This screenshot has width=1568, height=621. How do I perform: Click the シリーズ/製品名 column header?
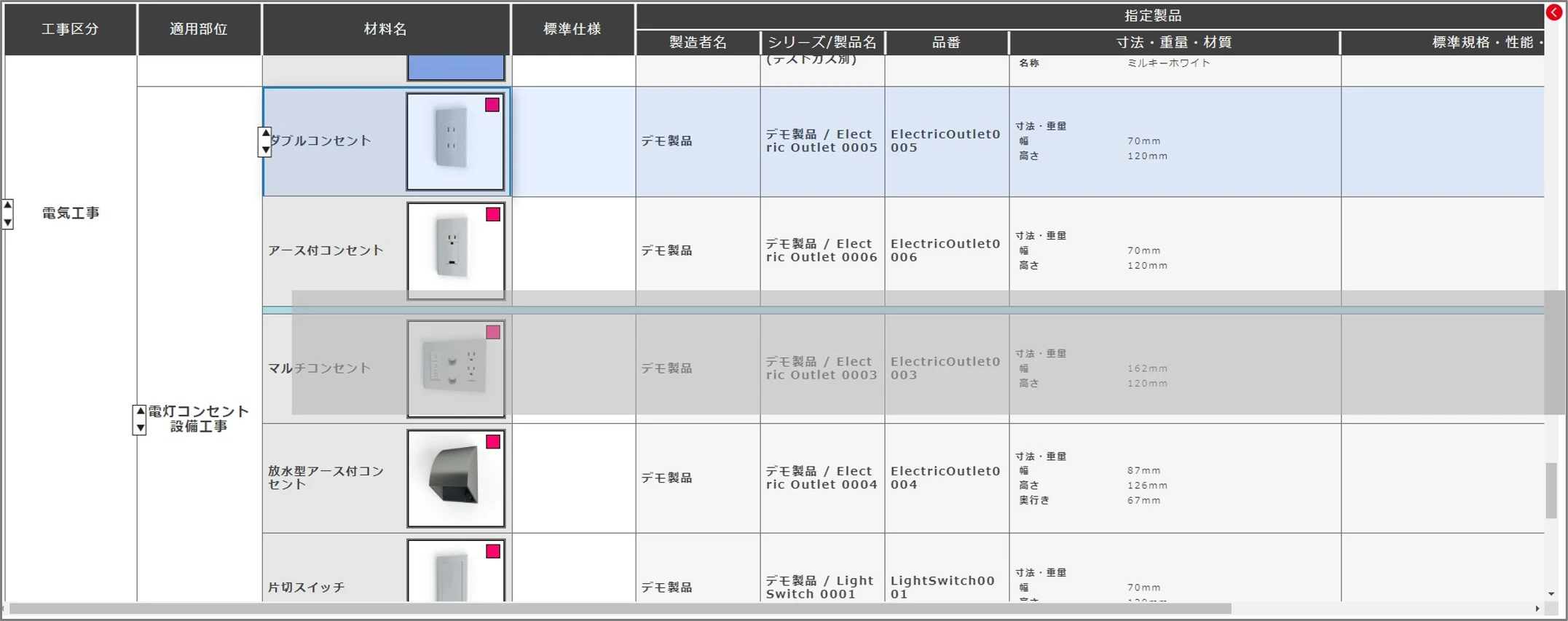[x=822, y=42]
